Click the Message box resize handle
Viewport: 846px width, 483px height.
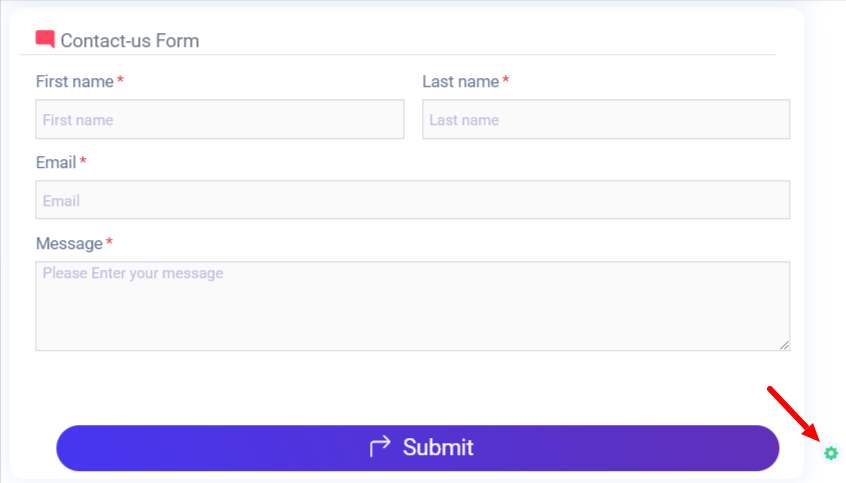pyautogui.click(x=784, y=345)
